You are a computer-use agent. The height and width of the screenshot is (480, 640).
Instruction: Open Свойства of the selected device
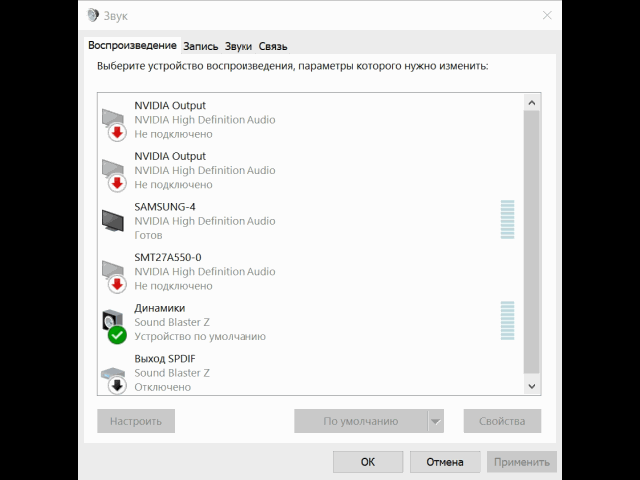[x=502, y=421]
